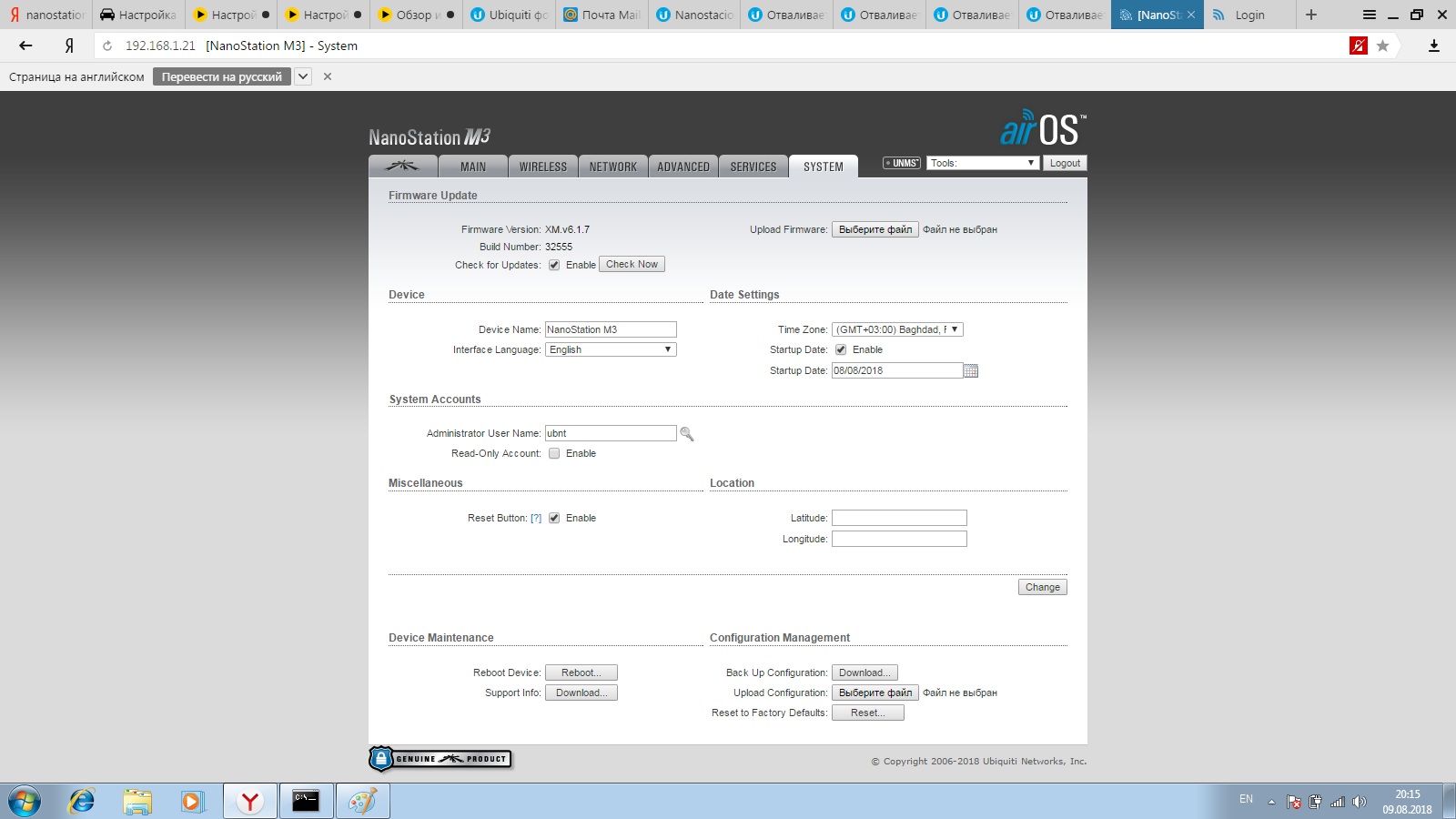The width and height of the screenshot is (1456, 819).
Task: Click the volume icon in system tray
Action: pos(1360,802)
